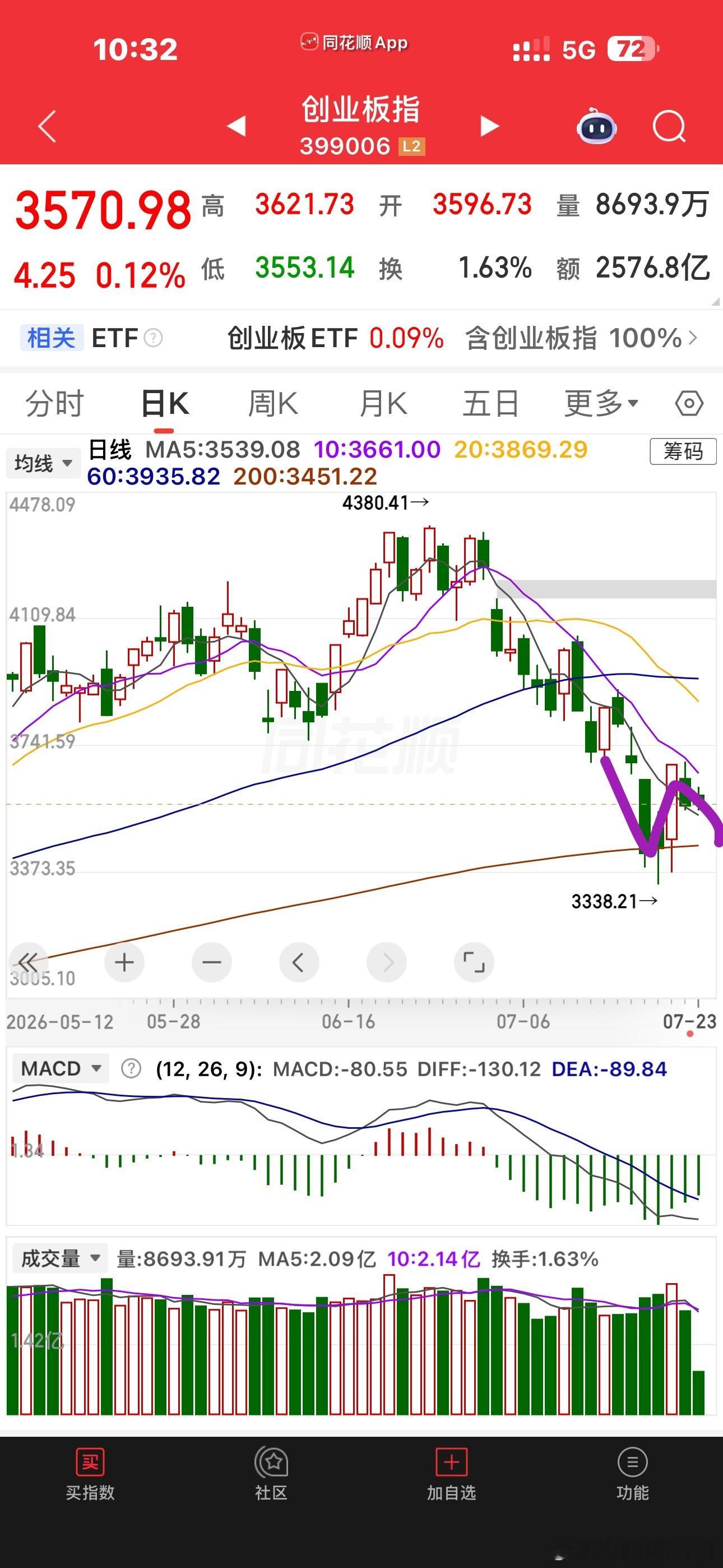Switch to next index with right triangle
Screen dimensions: 723x1568
pos(489,126)
